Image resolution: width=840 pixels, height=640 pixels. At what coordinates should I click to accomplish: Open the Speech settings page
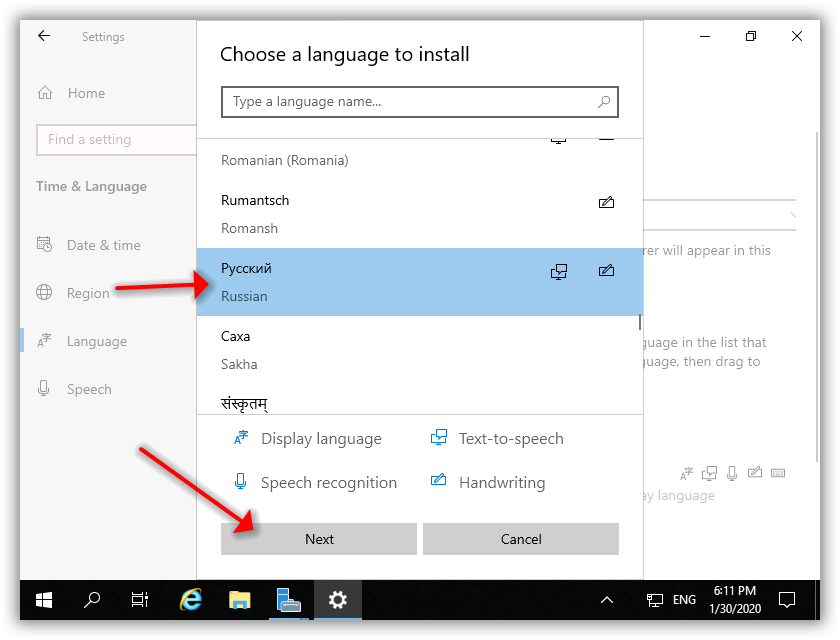[x=89, y=389]
